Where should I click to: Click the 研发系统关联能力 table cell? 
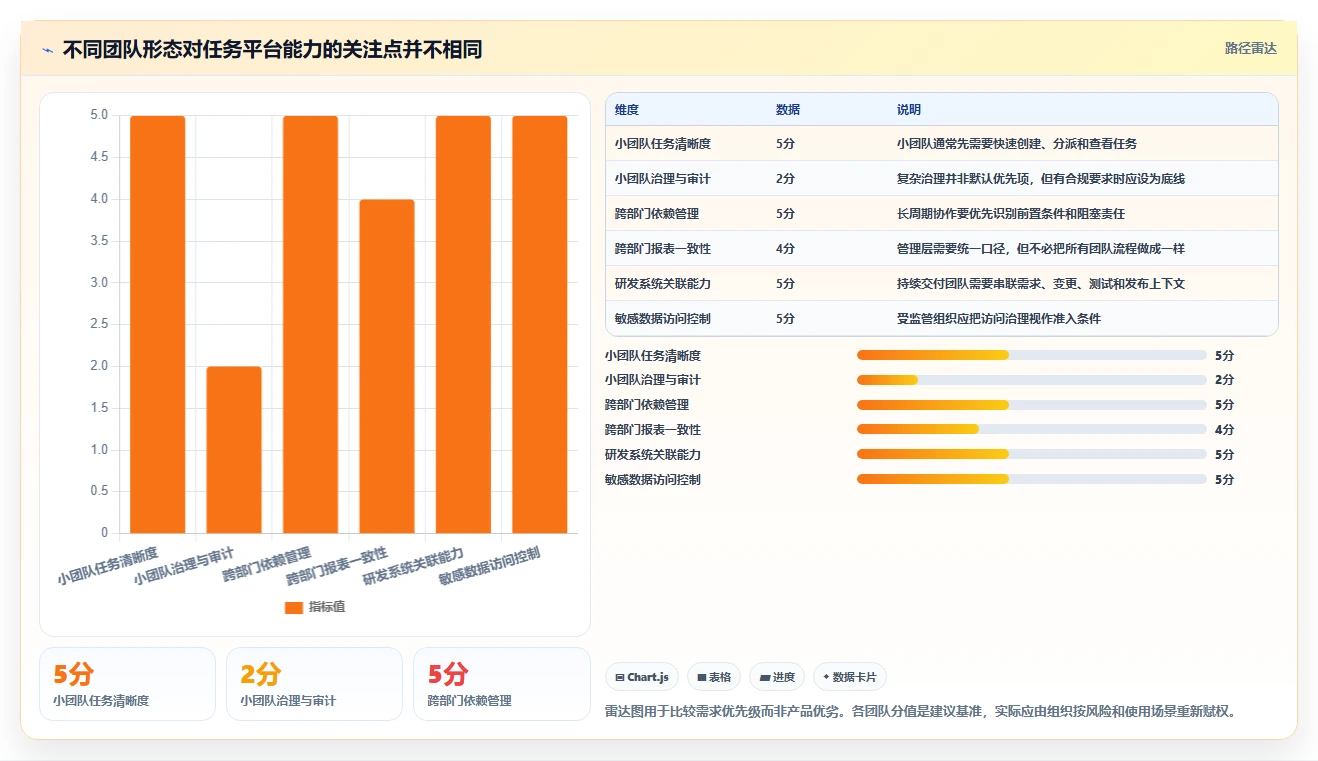coord(663,284)
